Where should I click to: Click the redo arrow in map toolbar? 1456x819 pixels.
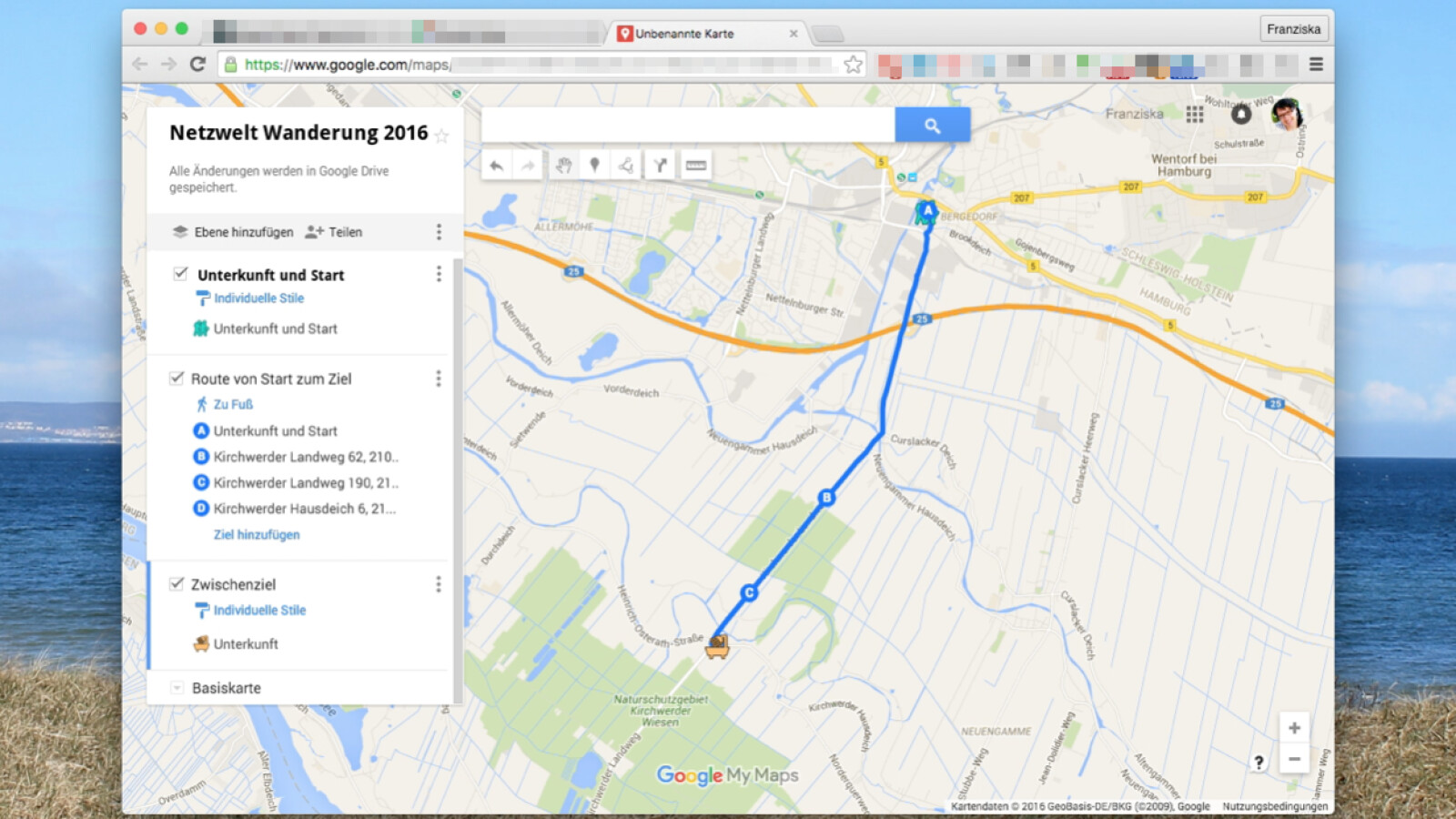tap(528, 166)
